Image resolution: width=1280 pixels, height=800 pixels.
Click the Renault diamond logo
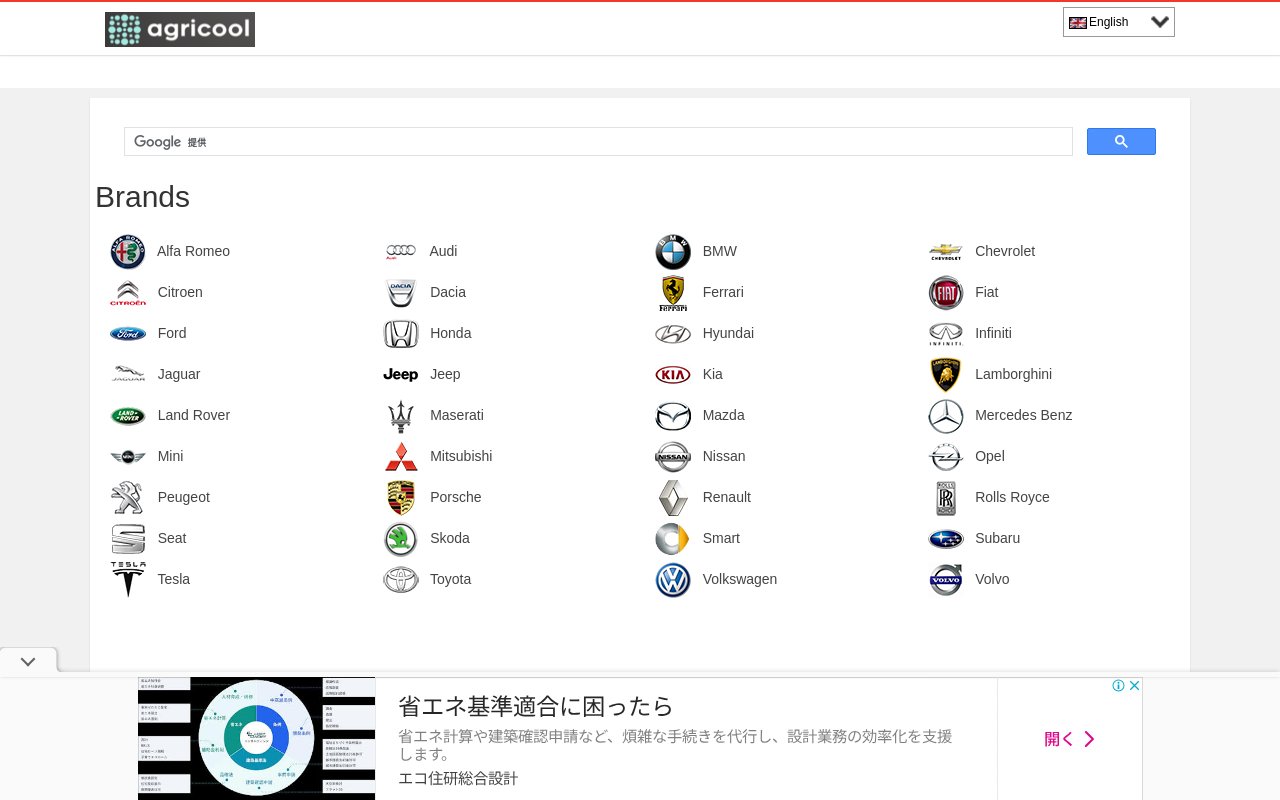[x=673, y=498]
